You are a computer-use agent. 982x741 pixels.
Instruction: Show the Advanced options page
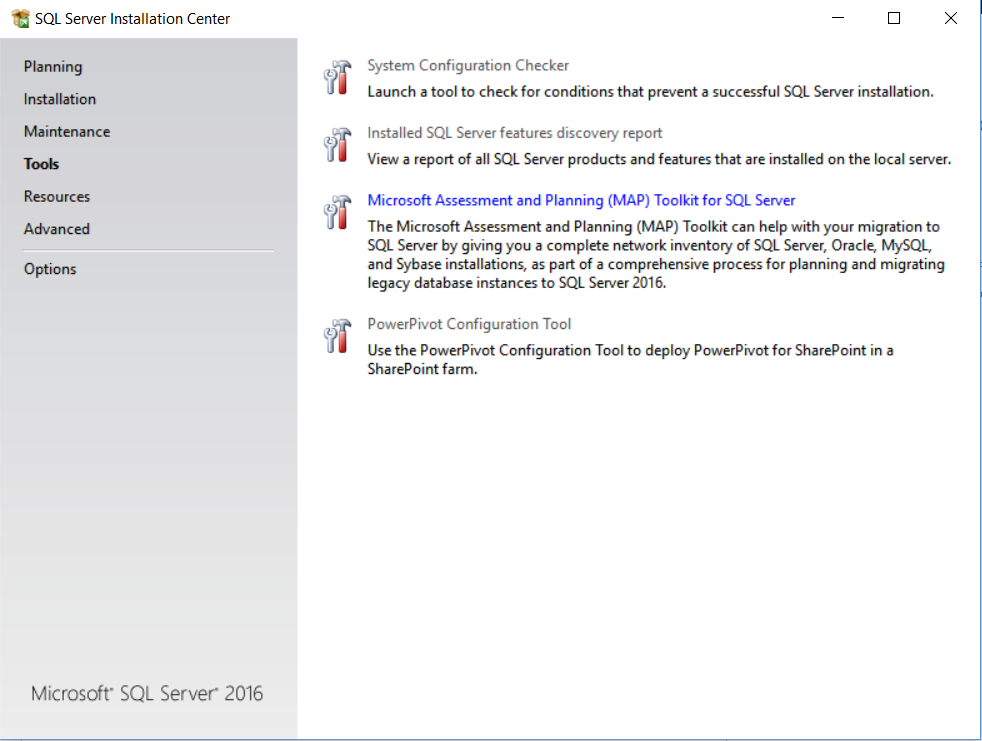57,229
